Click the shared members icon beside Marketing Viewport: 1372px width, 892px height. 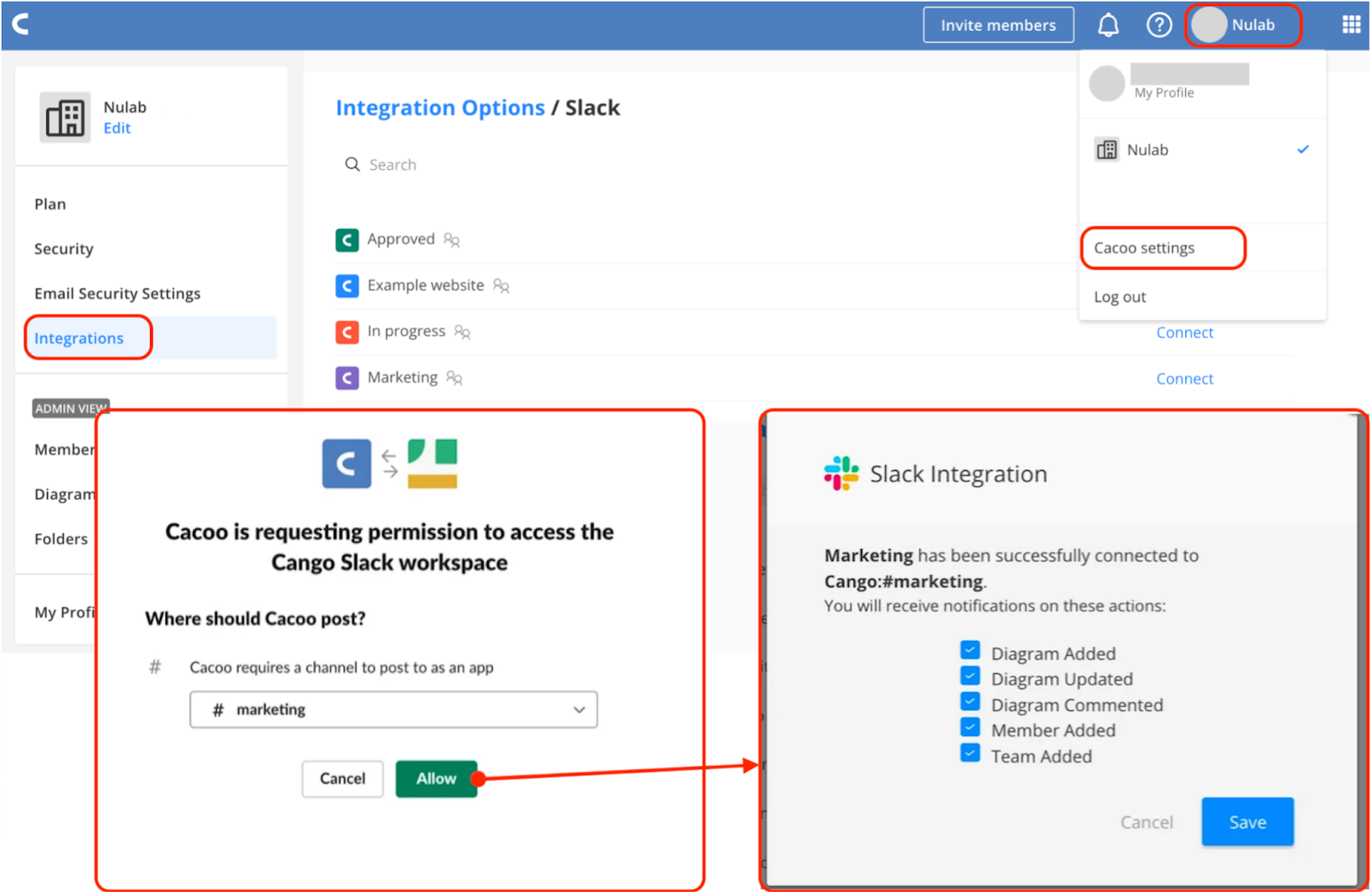(454, 378)
